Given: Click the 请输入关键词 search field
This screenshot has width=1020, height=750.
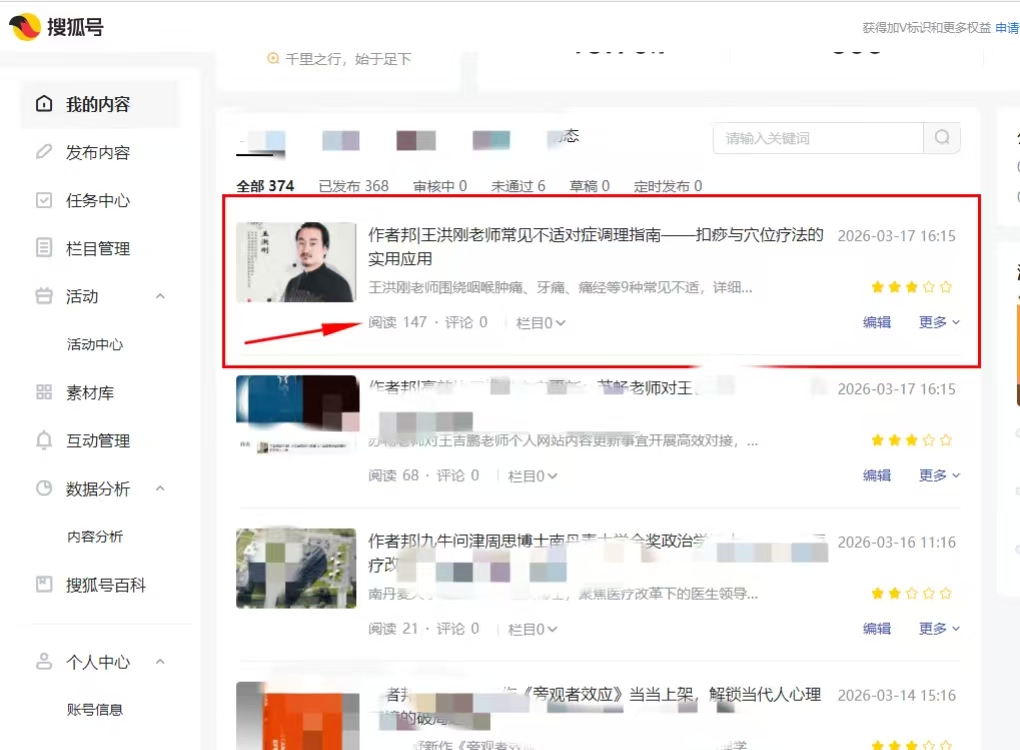Looking at the screenshot, I should point(817,138).
